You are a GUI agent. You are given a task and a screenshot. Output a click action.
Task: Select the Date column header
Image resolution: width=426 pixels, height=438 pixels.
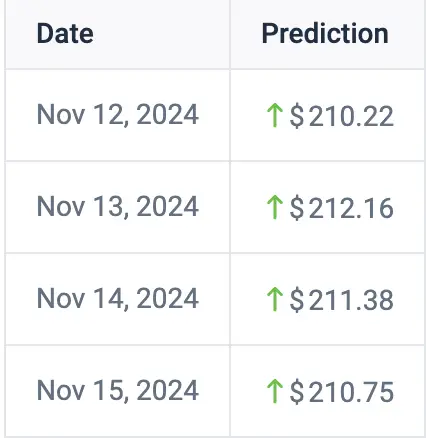65,33
